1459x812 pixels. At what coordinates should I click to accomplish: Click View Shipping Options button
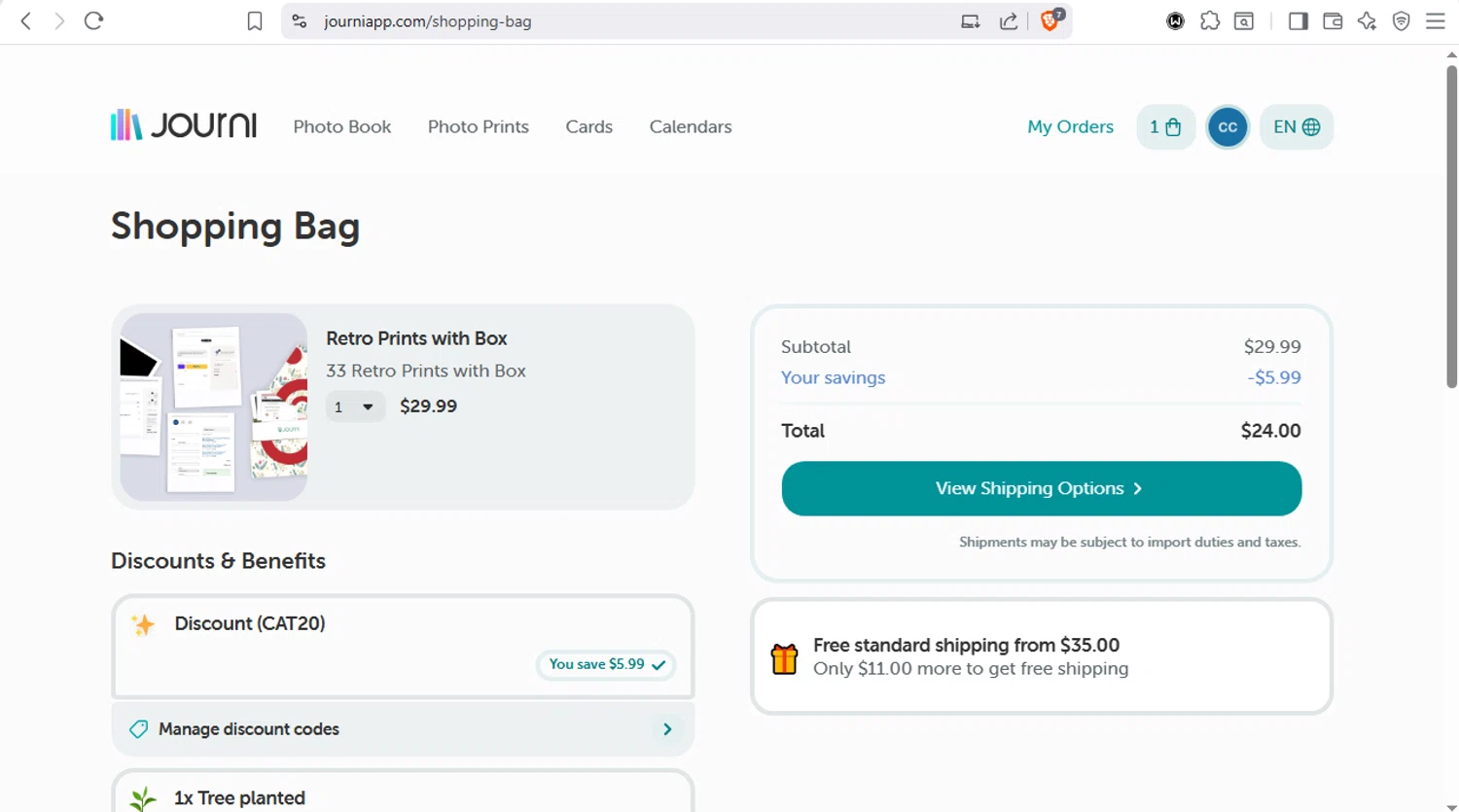(1041, 489)
